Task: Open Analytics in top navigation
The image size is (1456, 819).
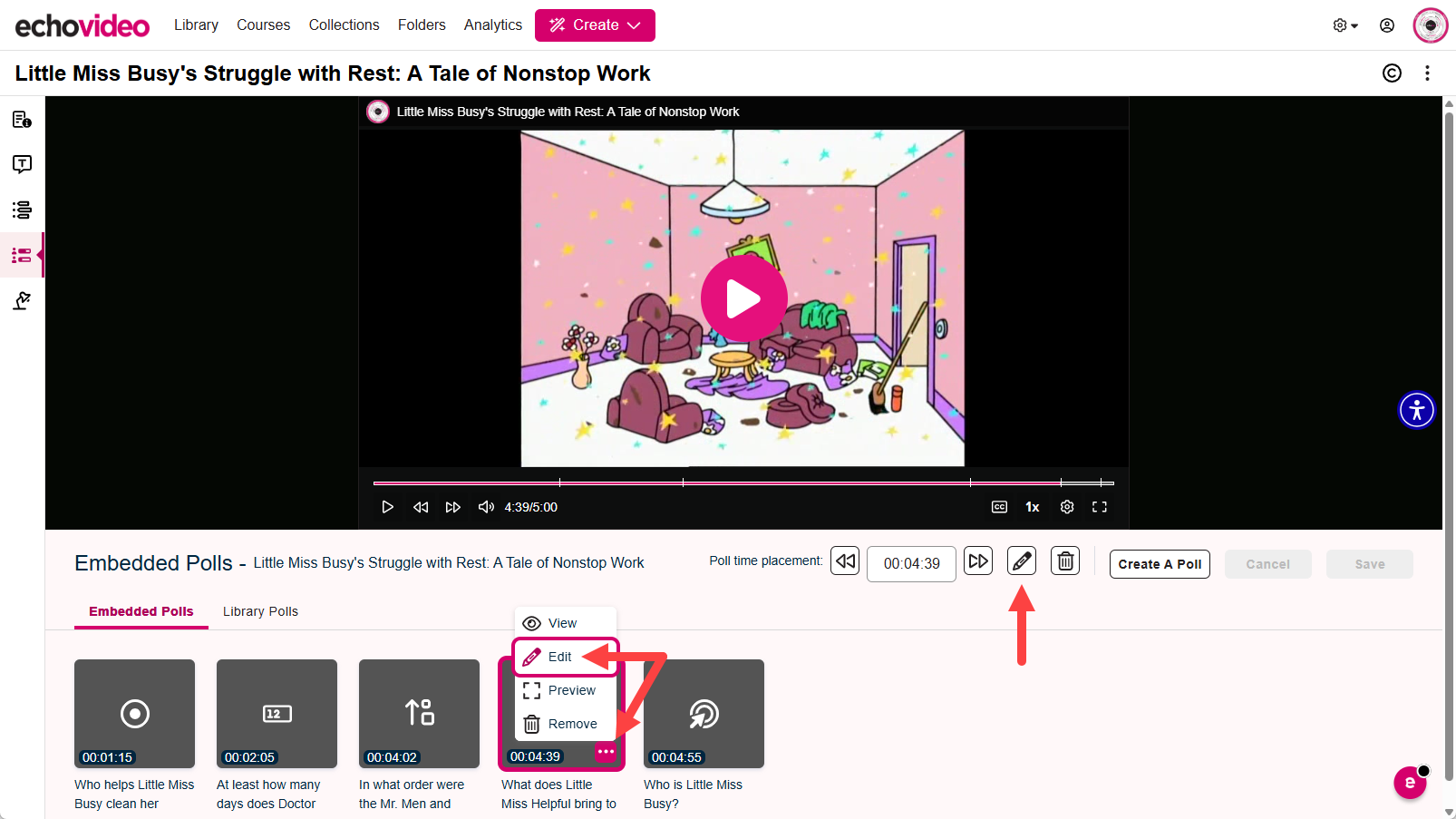Action: click(493, 25)
